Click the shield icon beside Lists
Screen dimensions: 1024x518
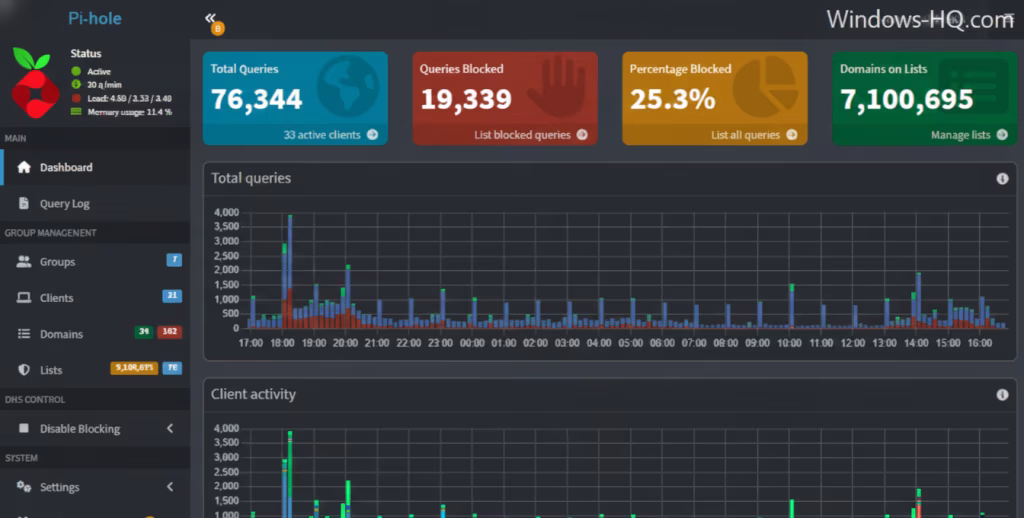pyautogui.click(x=24, y=370)
